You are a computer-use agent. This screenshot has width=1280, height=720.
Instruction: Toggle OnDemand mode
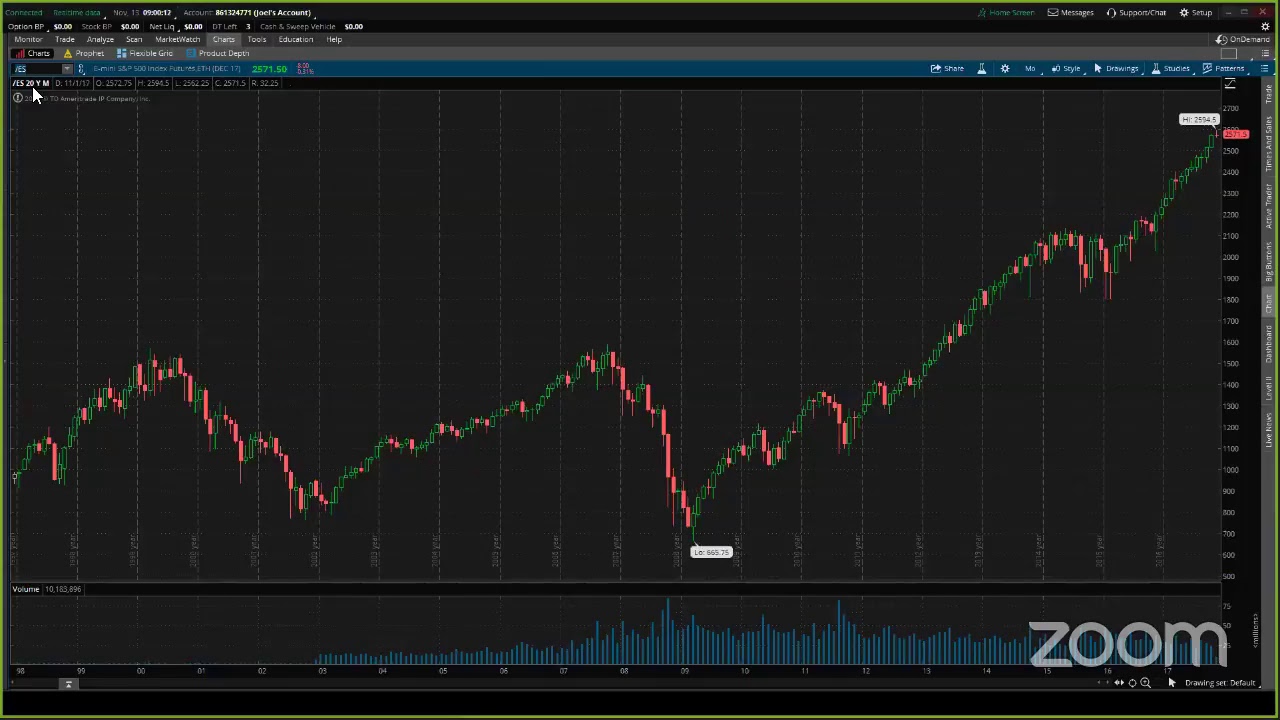[x=1242, y=39]
